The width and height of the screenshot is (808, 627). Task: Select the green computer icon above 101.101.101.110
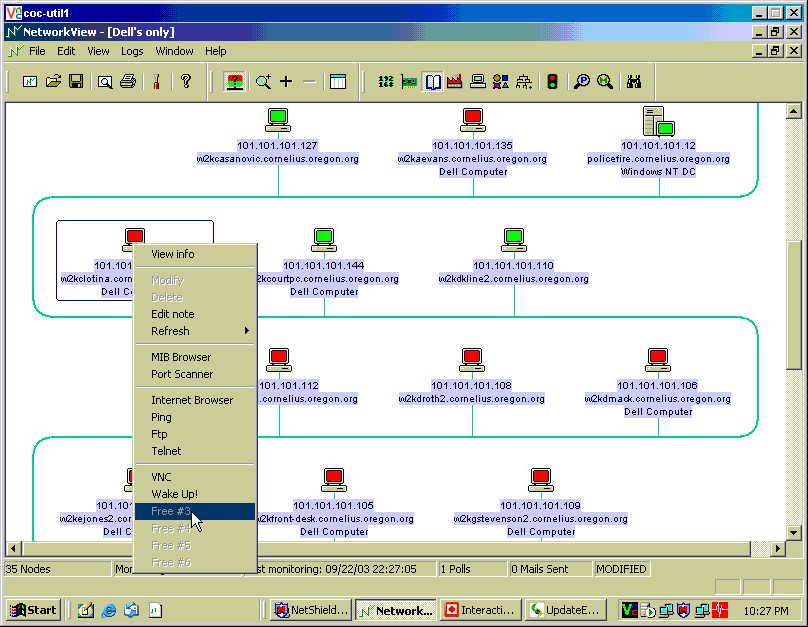pyautogui.click(x=514, y=240)
